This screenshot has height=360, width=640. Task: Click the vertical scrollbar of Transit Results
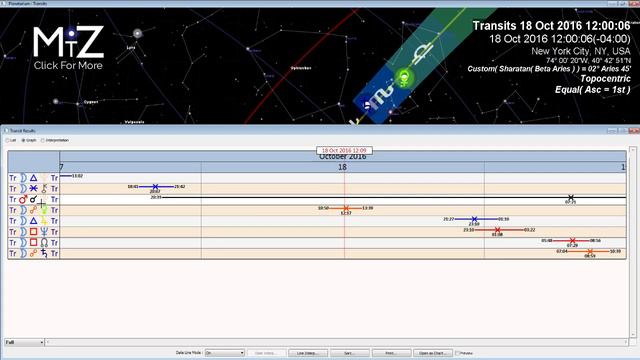coord(633,242)
